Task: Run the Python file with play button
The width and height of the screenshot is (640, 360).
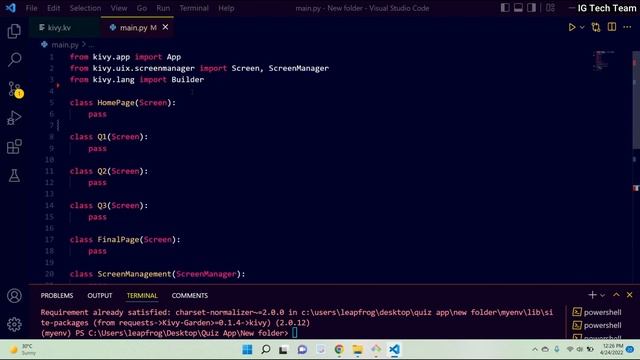Action: click(572, 27)
